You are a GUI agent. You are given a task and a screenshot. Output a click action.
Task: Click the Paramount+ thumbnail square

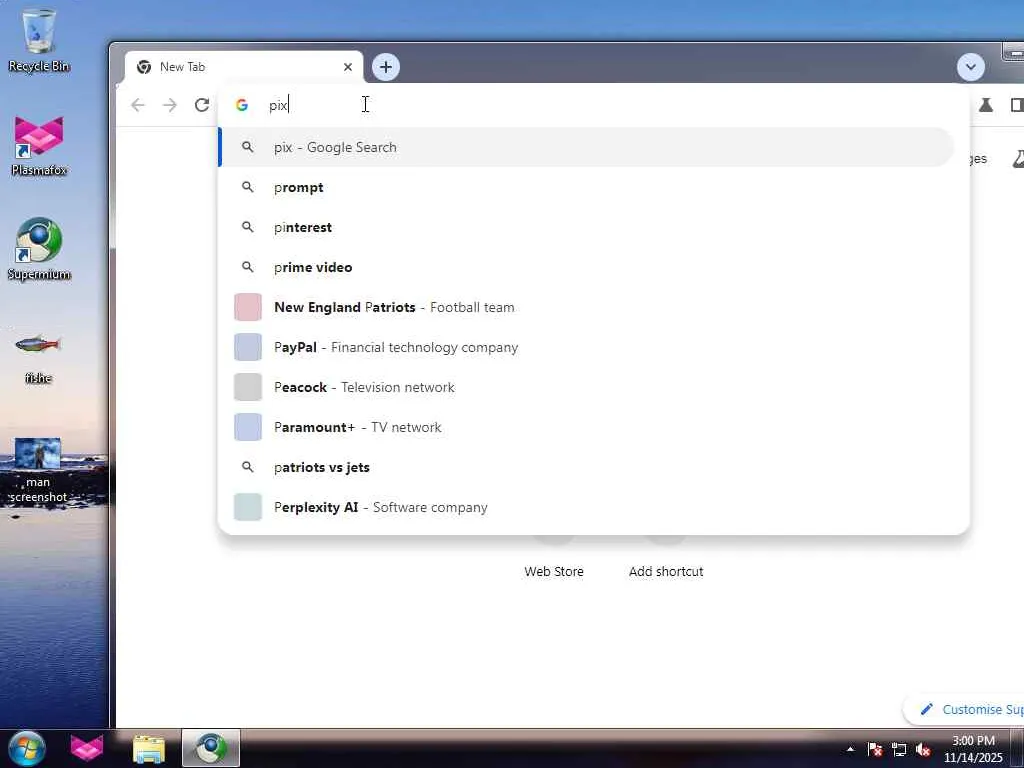coord(248,427)
